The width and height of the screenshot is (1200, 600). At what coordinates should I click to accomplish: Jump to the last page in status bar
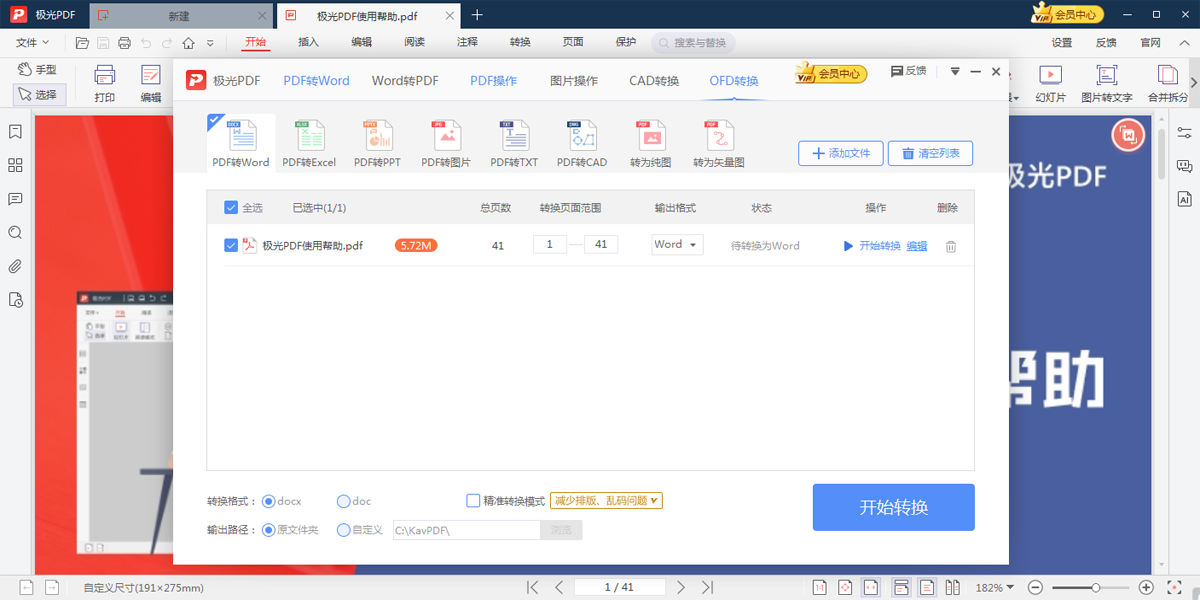click(707, 587)
